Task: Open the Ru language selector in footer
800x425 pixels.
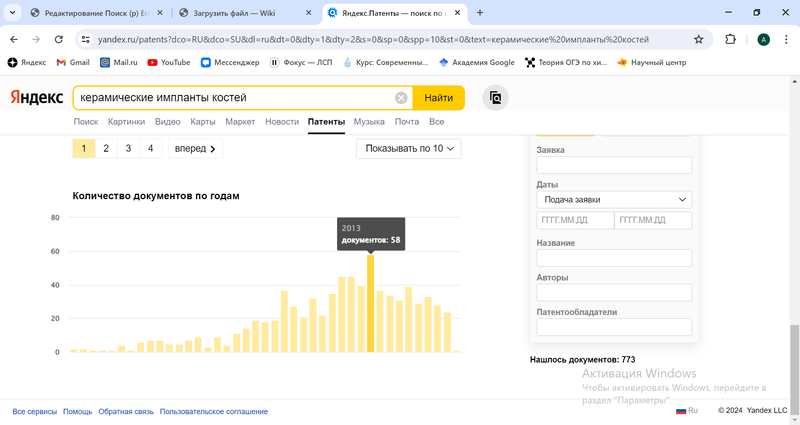Action: click(x=686, y=411)
